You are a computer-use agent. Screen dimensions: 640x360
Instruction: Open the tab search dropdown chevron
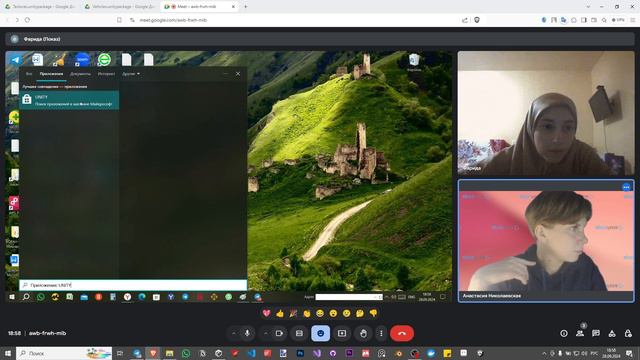pos(588,7)
